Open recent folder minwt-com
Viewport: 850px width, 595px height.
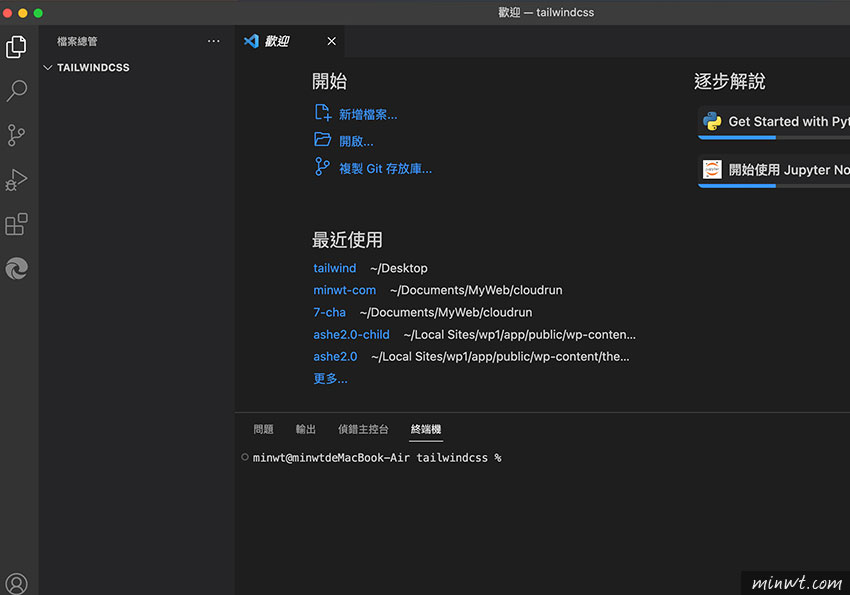(344, 290)
